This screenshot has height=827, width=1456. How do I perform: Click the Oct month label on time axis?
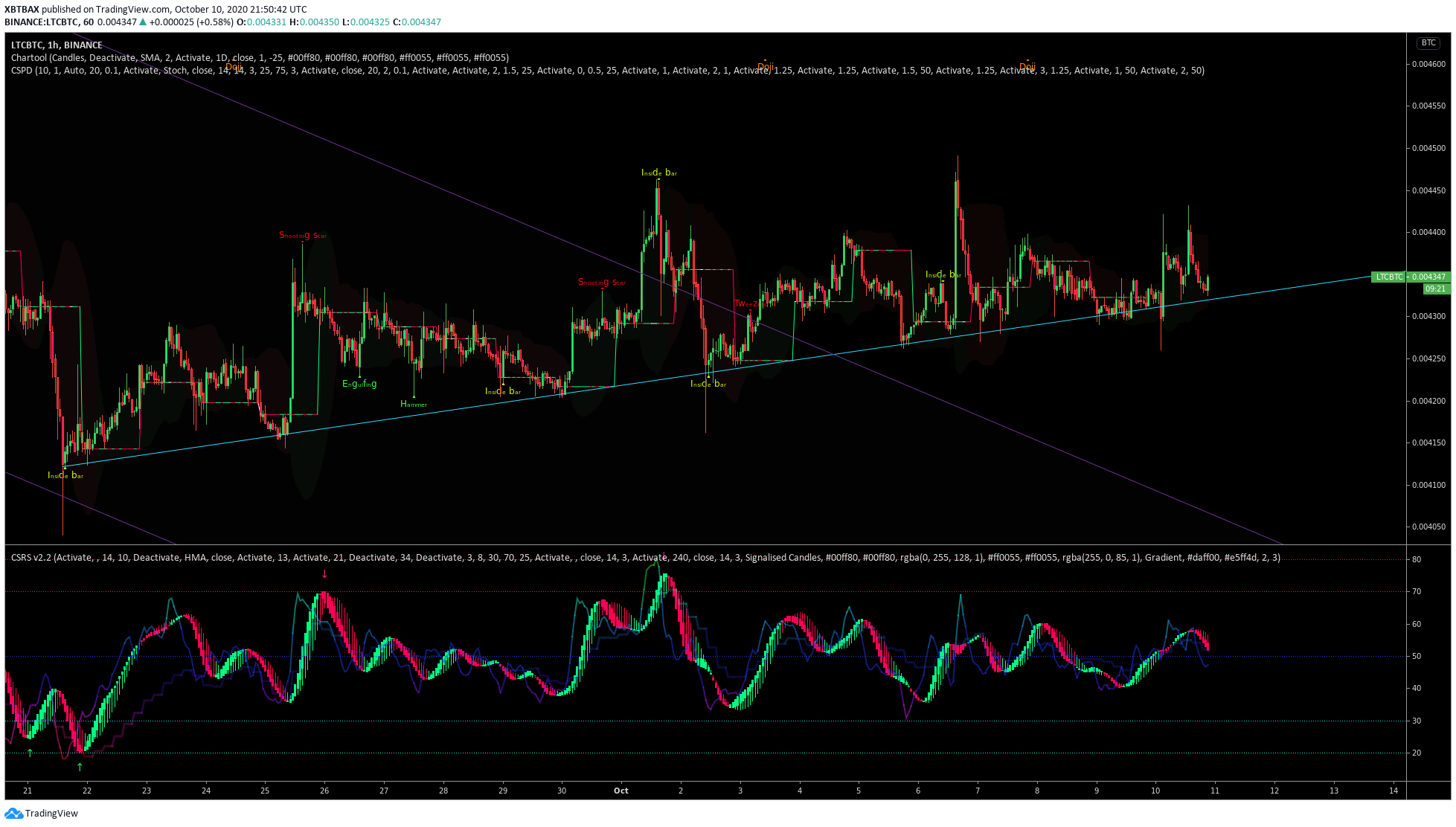click(621, 791)
